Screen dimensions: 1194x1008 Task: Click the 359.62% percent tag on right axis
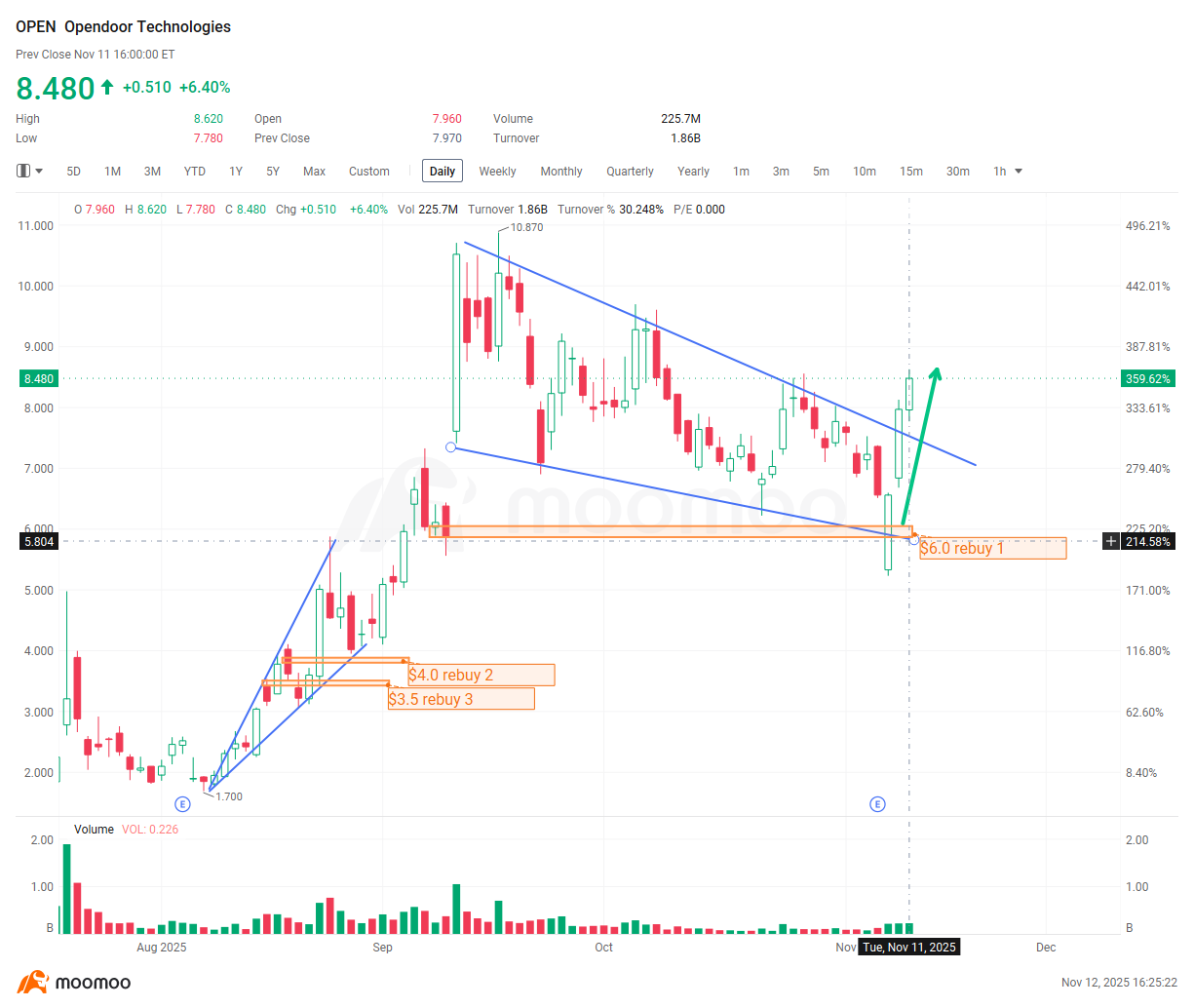pyautogui.click(x=1148, y=378)
